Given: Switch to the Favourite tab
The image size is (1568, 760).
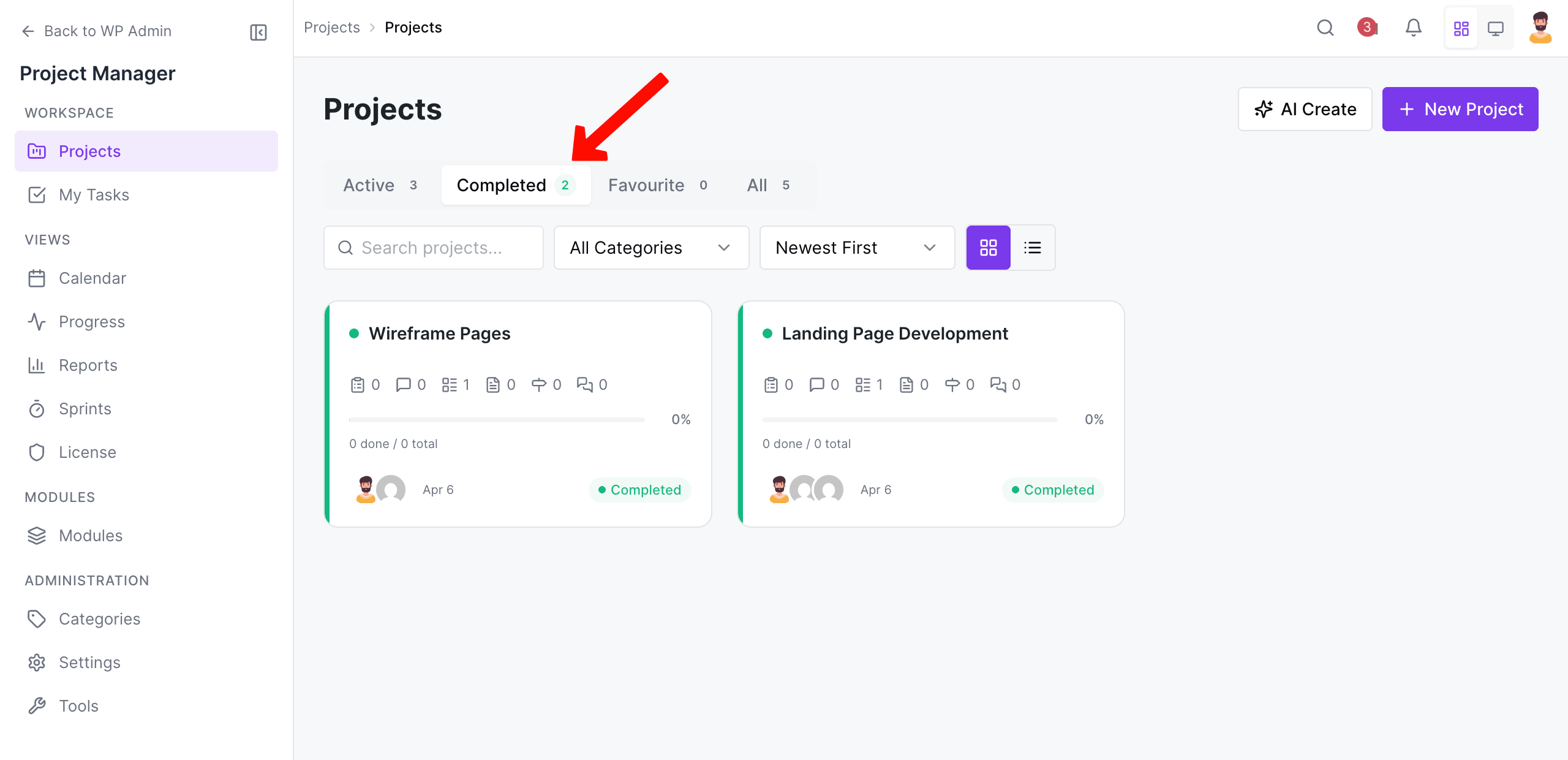Looking at the screenshot, I should (x=658, y=185).
